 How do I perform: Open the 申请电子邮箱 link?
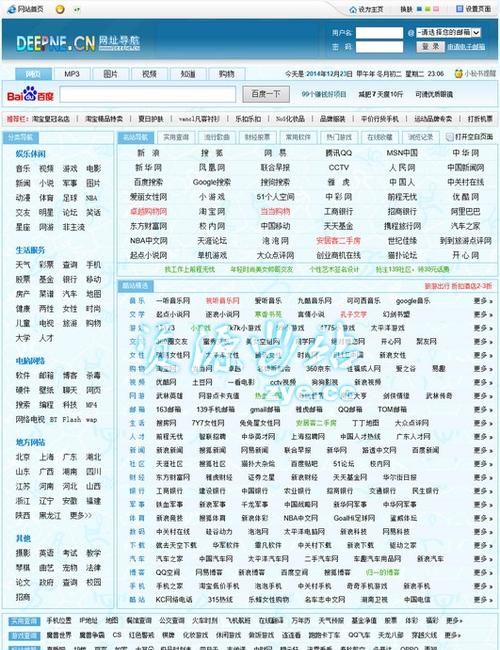pyautogui.click(x=466, y=47)
